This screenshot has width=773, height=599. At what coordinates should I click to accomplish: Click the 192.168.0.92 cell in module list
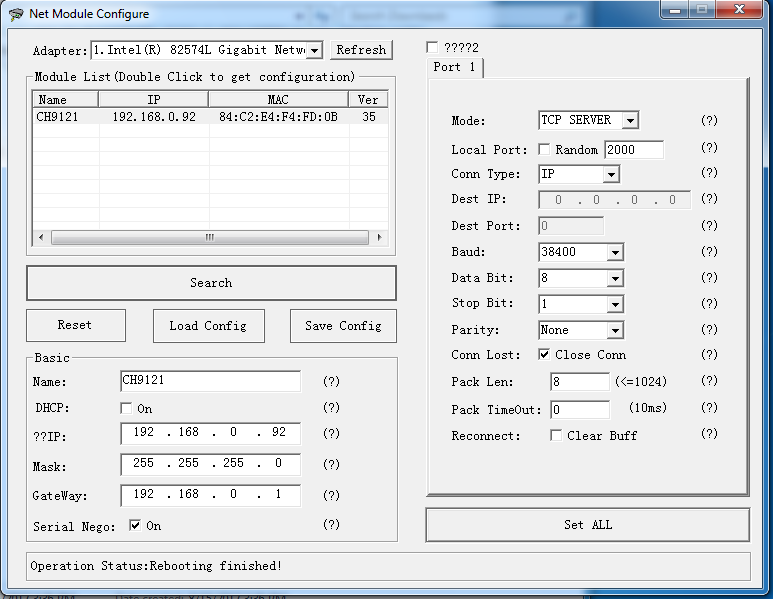154,117
